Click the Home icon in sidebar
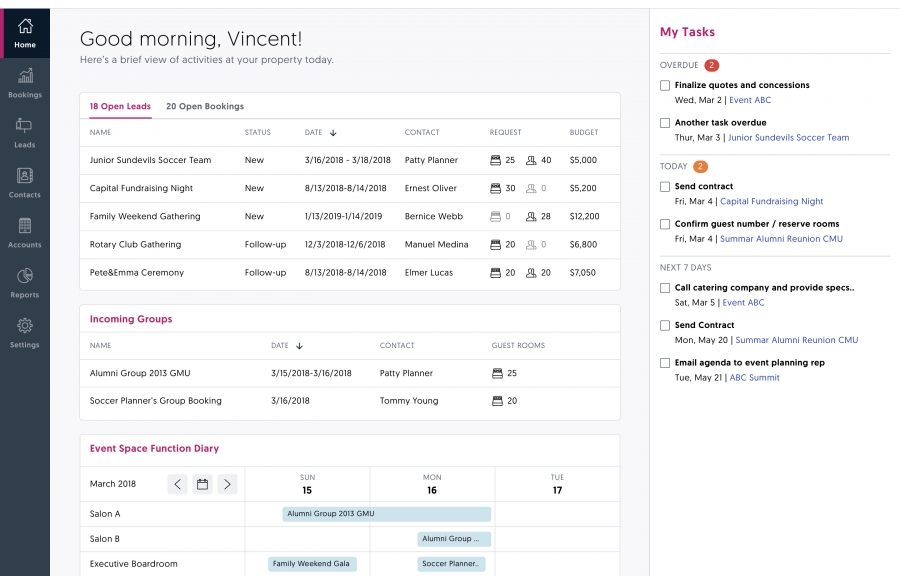 coord(25,32)
